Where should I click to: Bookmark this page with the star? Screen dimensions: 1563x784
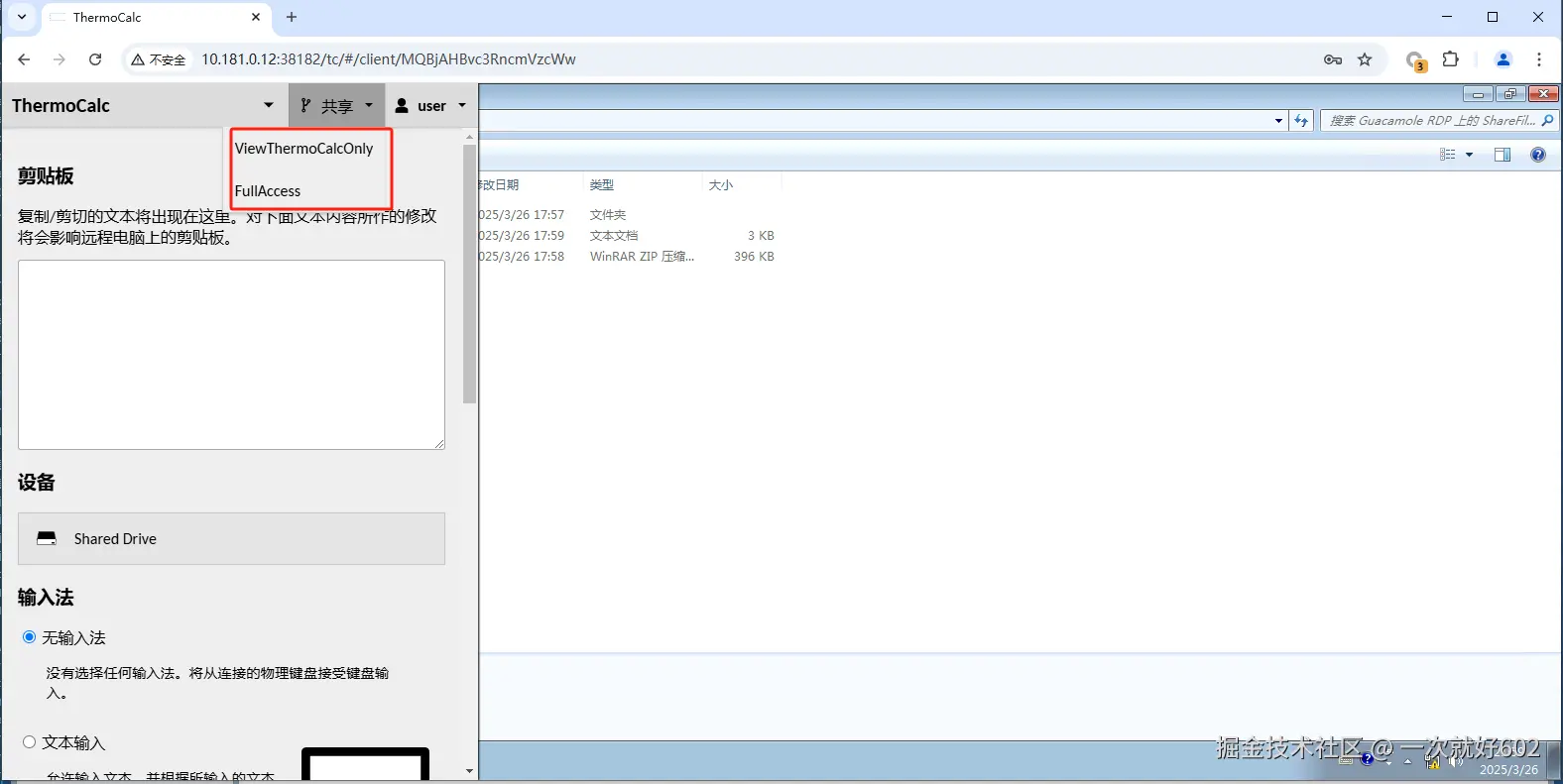point(1365,59)
